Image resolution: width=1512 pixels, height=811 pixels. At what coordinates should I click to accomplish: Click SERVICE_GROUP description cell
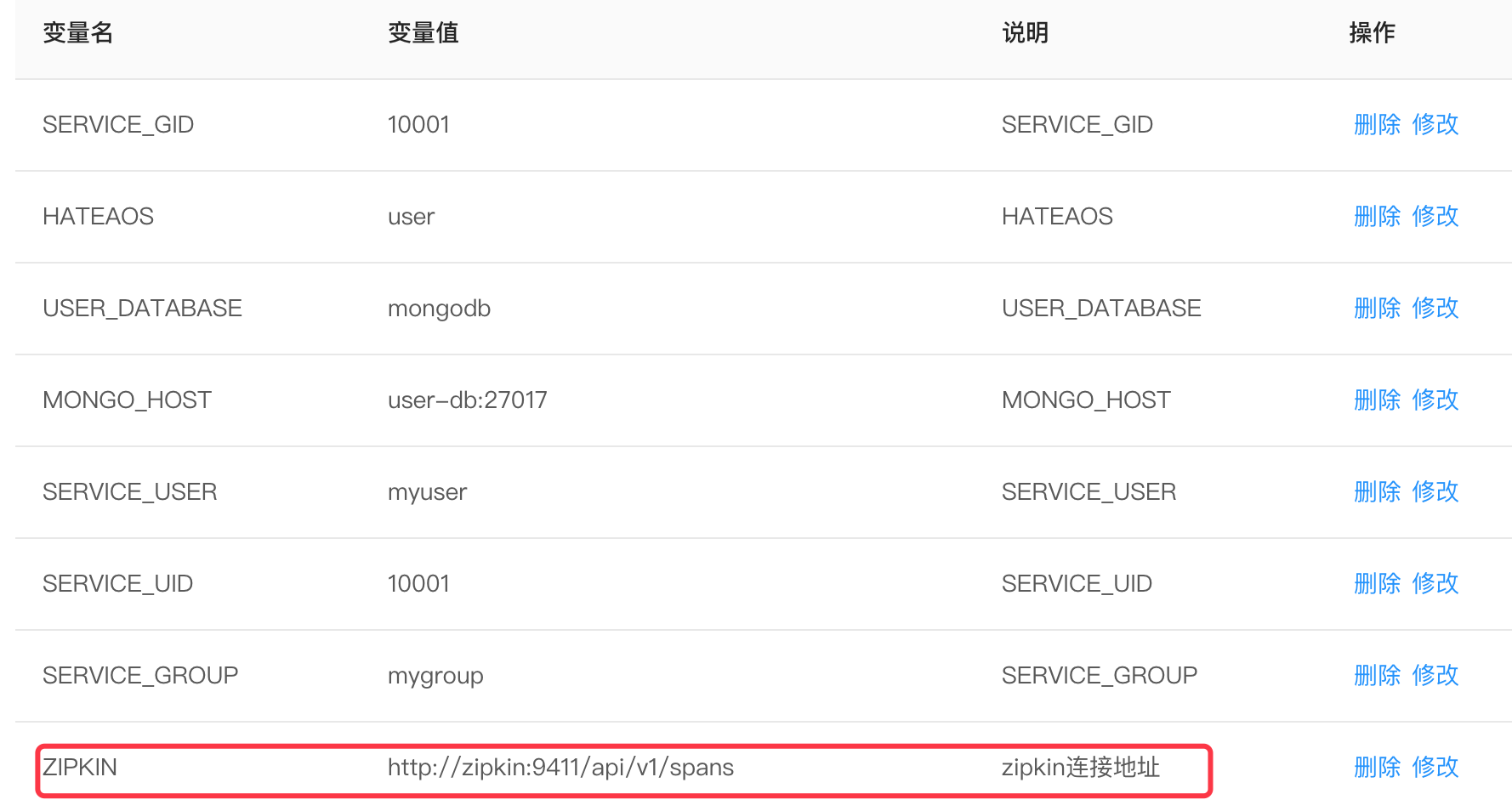[1100, 676]
